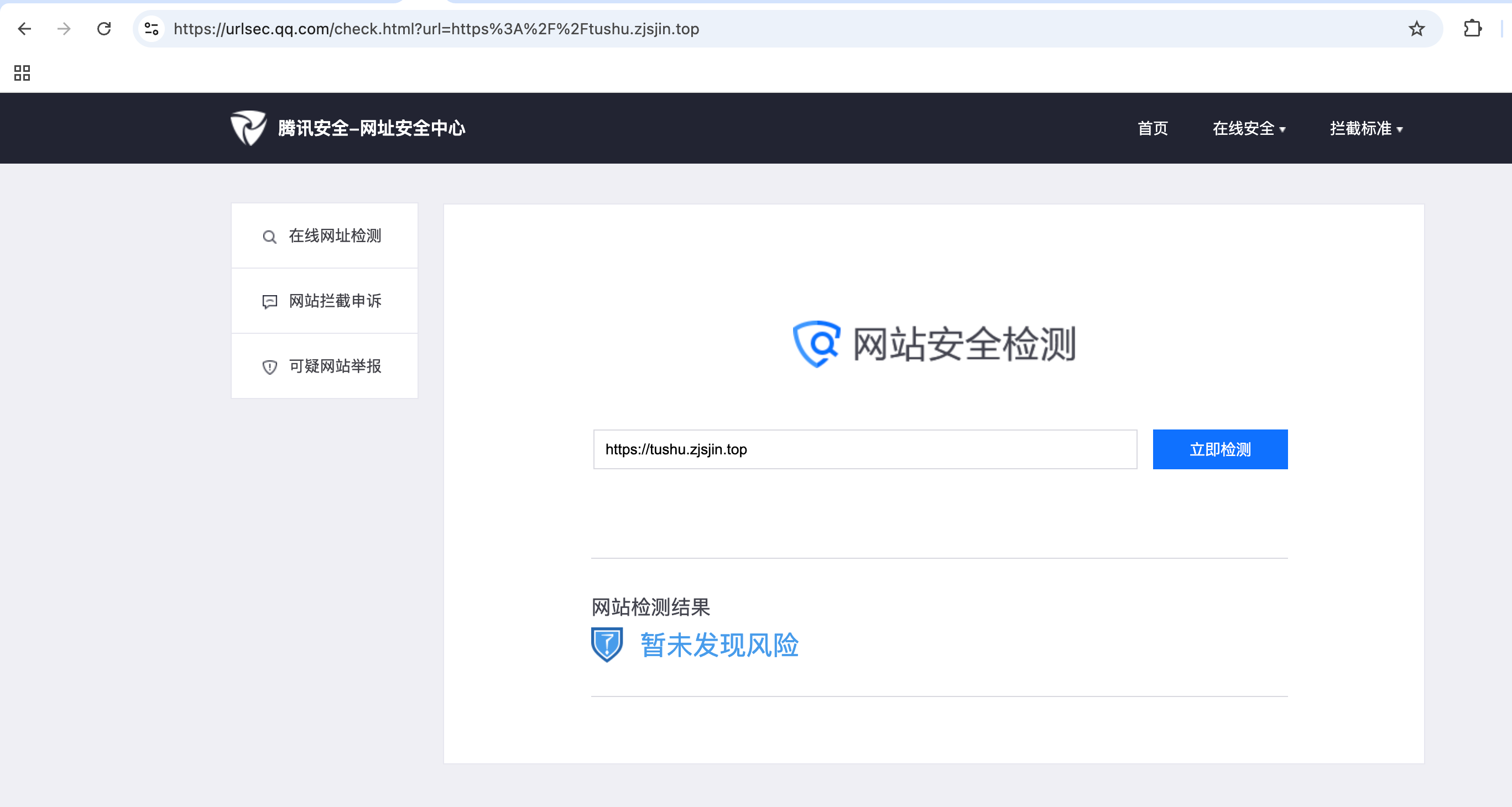Focus the URL detection input field
This screenshot has height=807, width=1512.
point(864,449)
